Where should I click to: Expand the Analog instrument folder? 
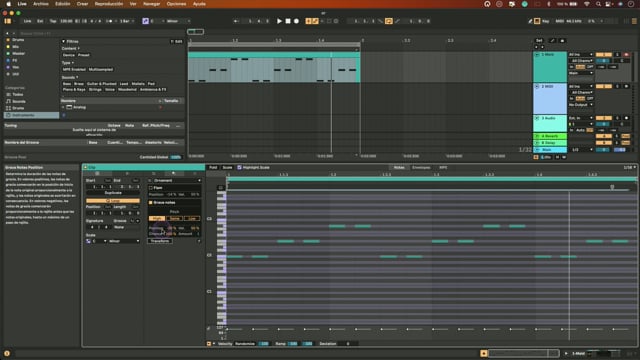[x=63, y=107]
